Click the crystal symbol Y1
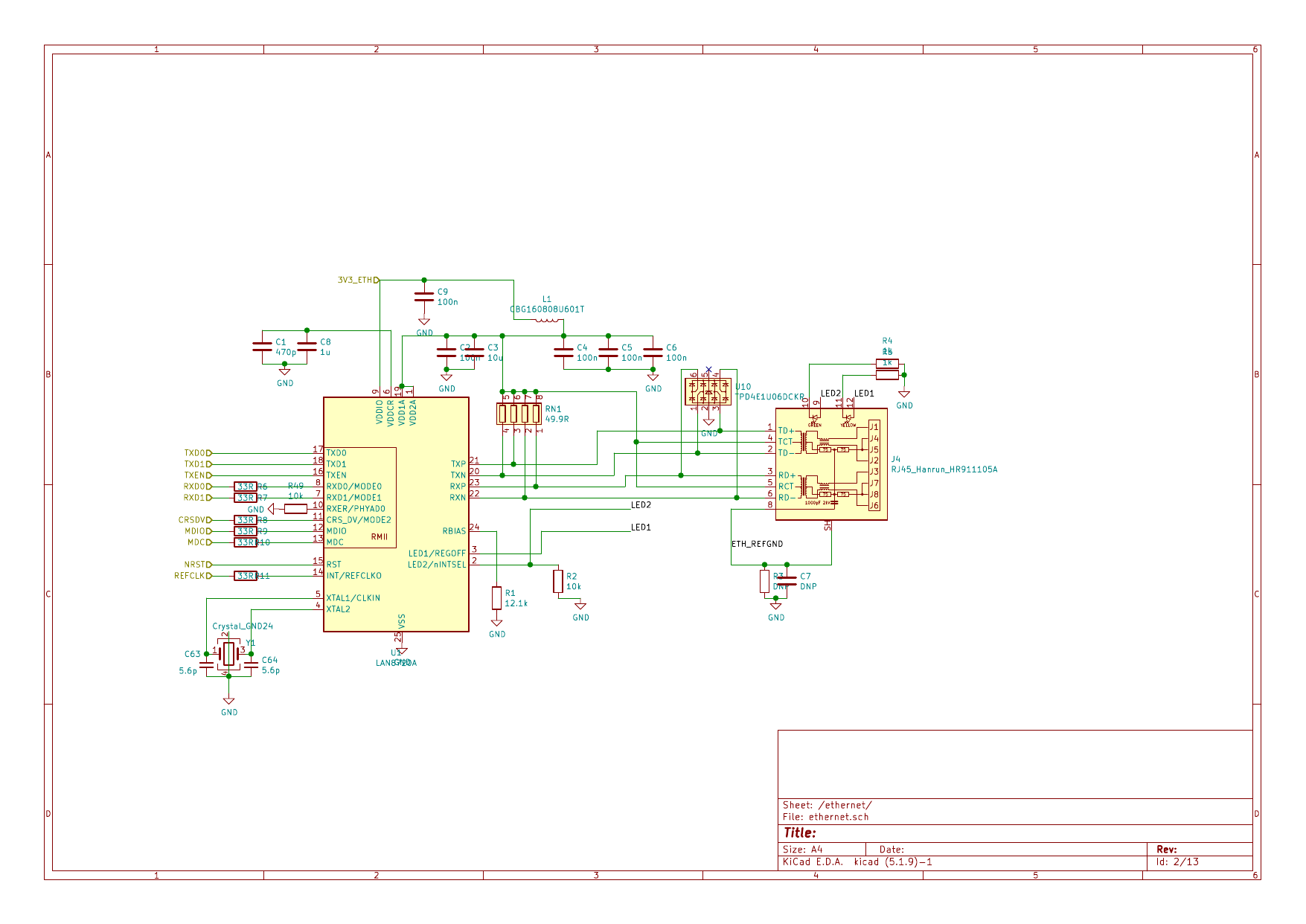1306x924 pixels. (x=228, y=653)
